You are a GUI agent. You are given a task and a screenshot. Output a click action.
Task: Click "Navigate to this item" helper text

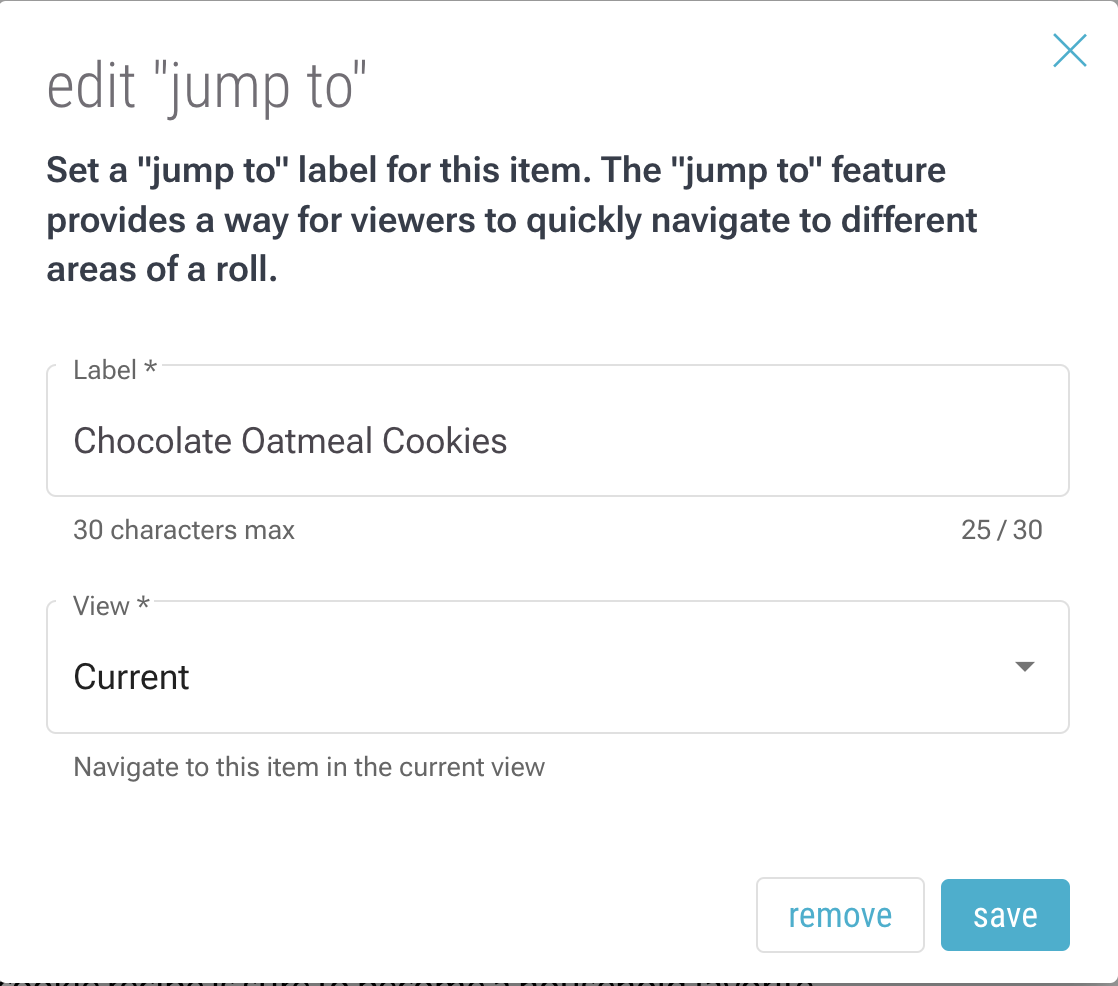309,768
